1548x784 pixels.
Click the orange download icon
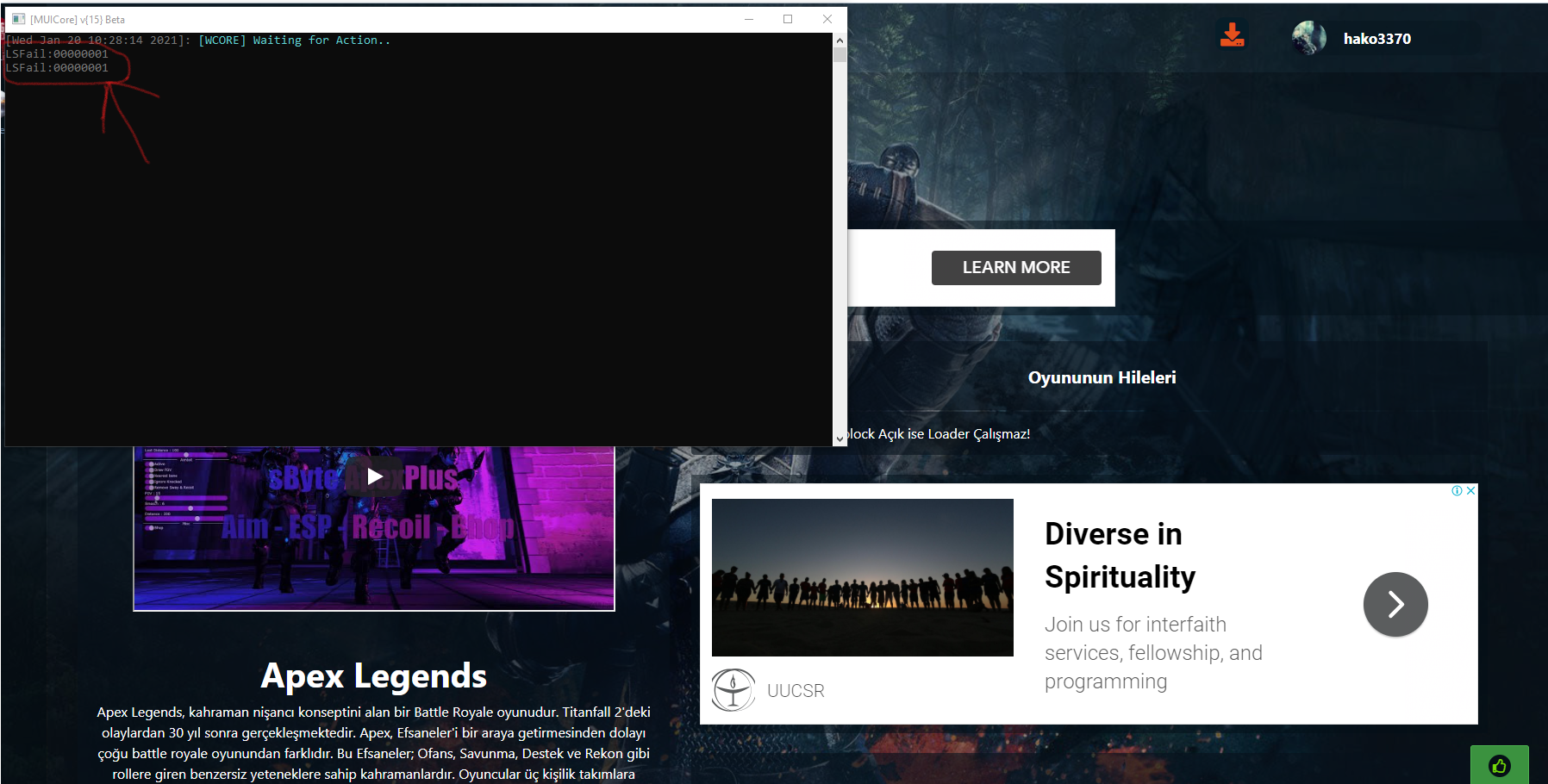coord(1233,35)
